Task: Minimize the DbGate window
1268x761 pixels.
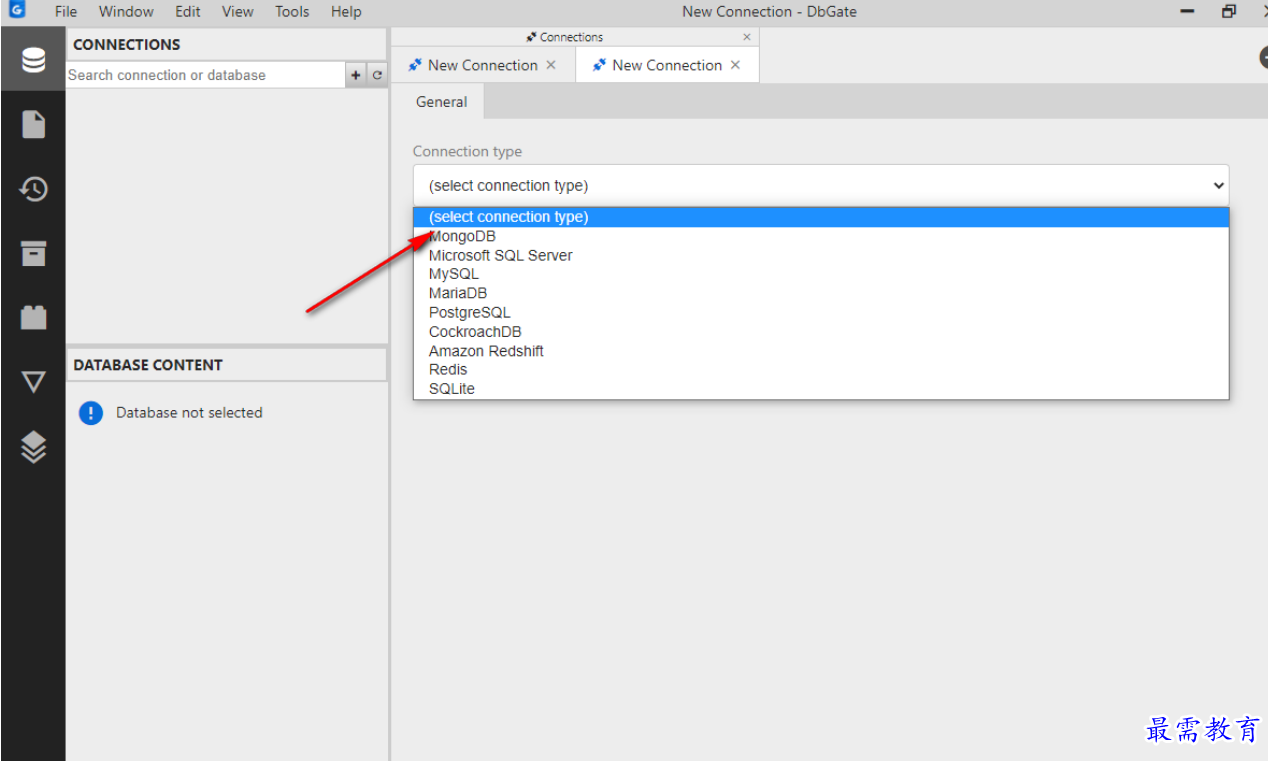Action: tap(1187, 12)
